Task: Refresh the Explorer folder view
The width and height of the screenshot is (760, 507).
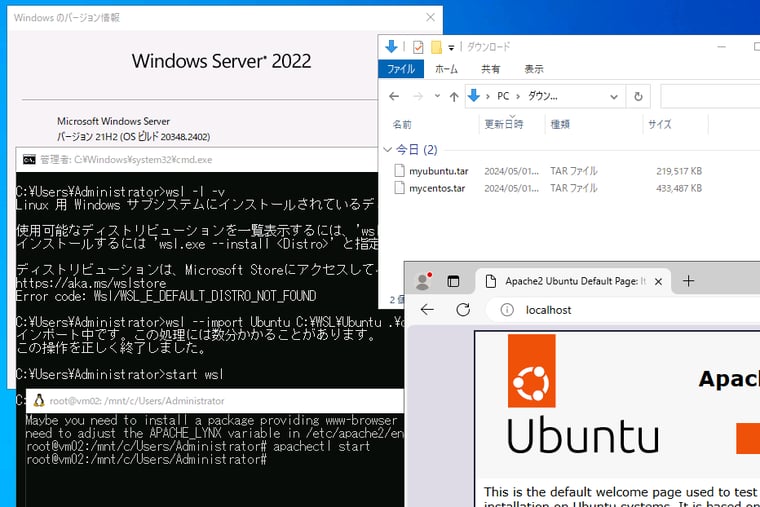Action: click(638, 96)
